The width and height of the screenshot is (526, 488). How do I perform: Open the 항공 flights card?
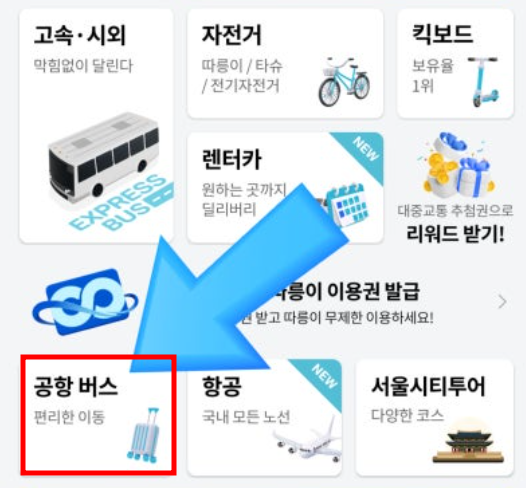tap(264, 417)
